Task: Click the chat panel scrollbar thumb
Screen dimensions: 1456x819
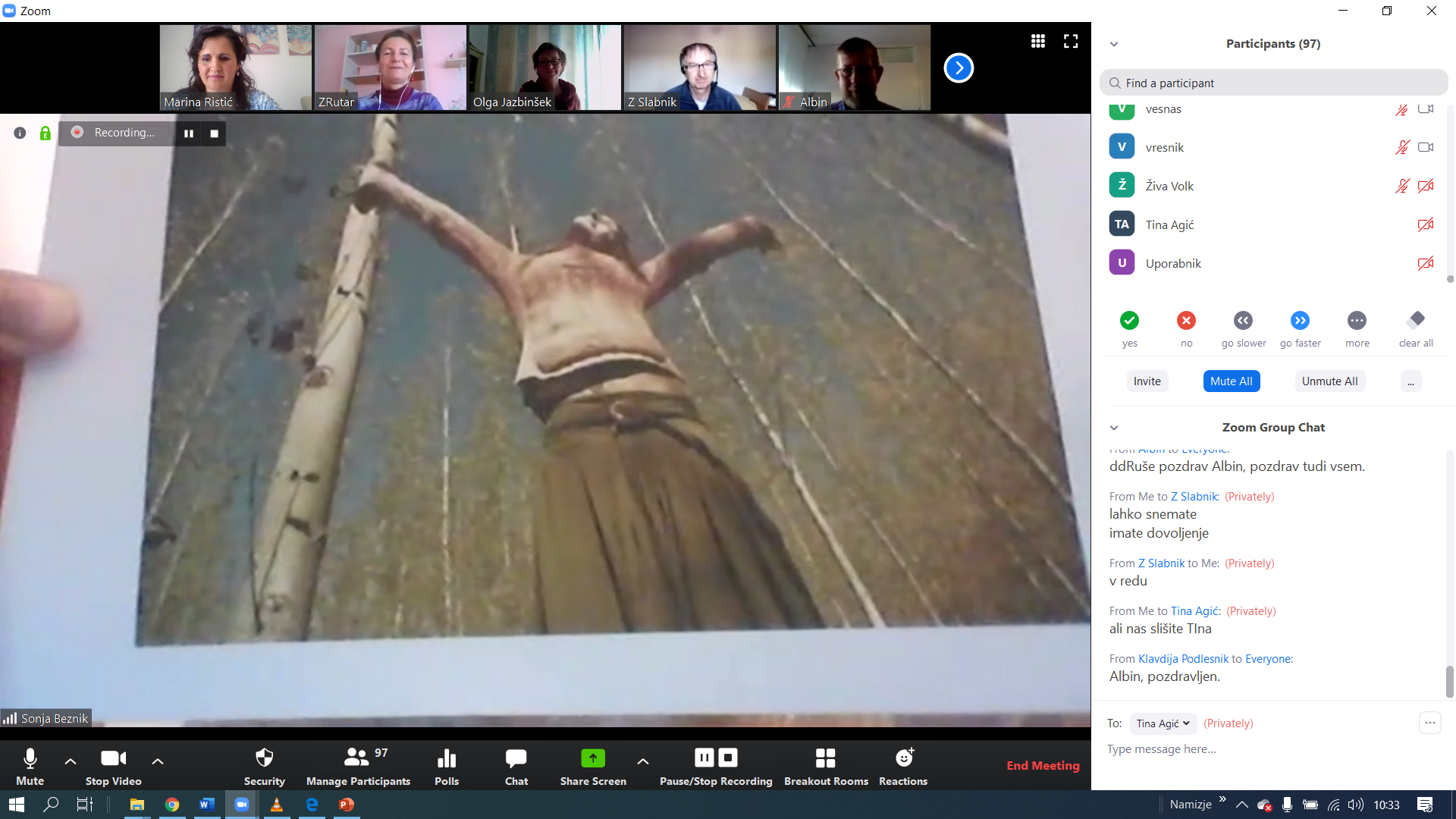Action: click(1450, 681)
